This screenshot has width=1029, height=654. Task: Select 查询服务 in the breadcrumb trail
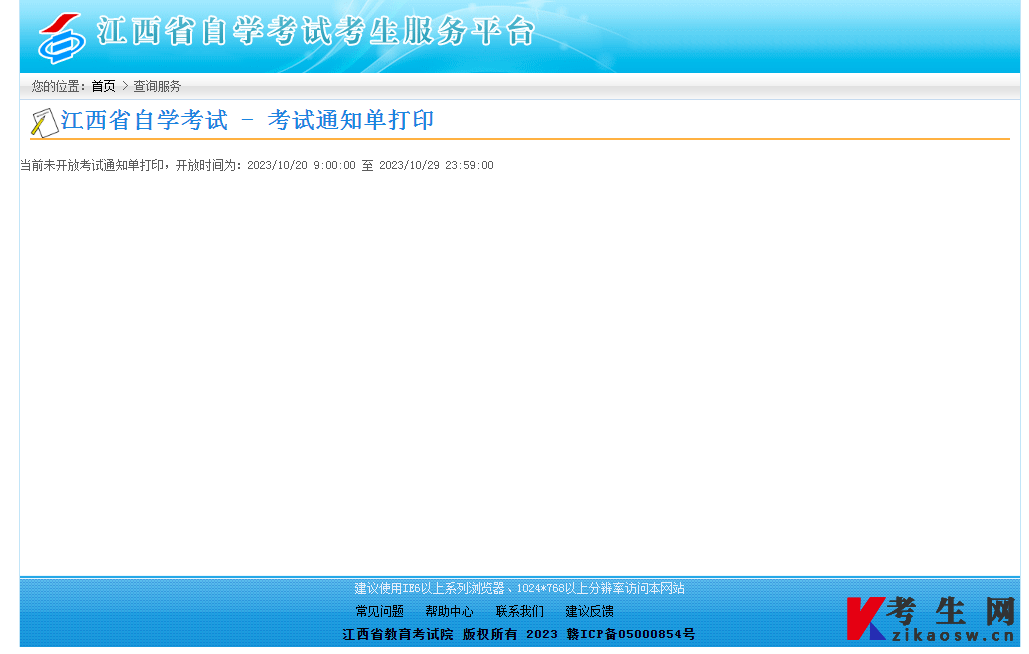pos(155,86)
